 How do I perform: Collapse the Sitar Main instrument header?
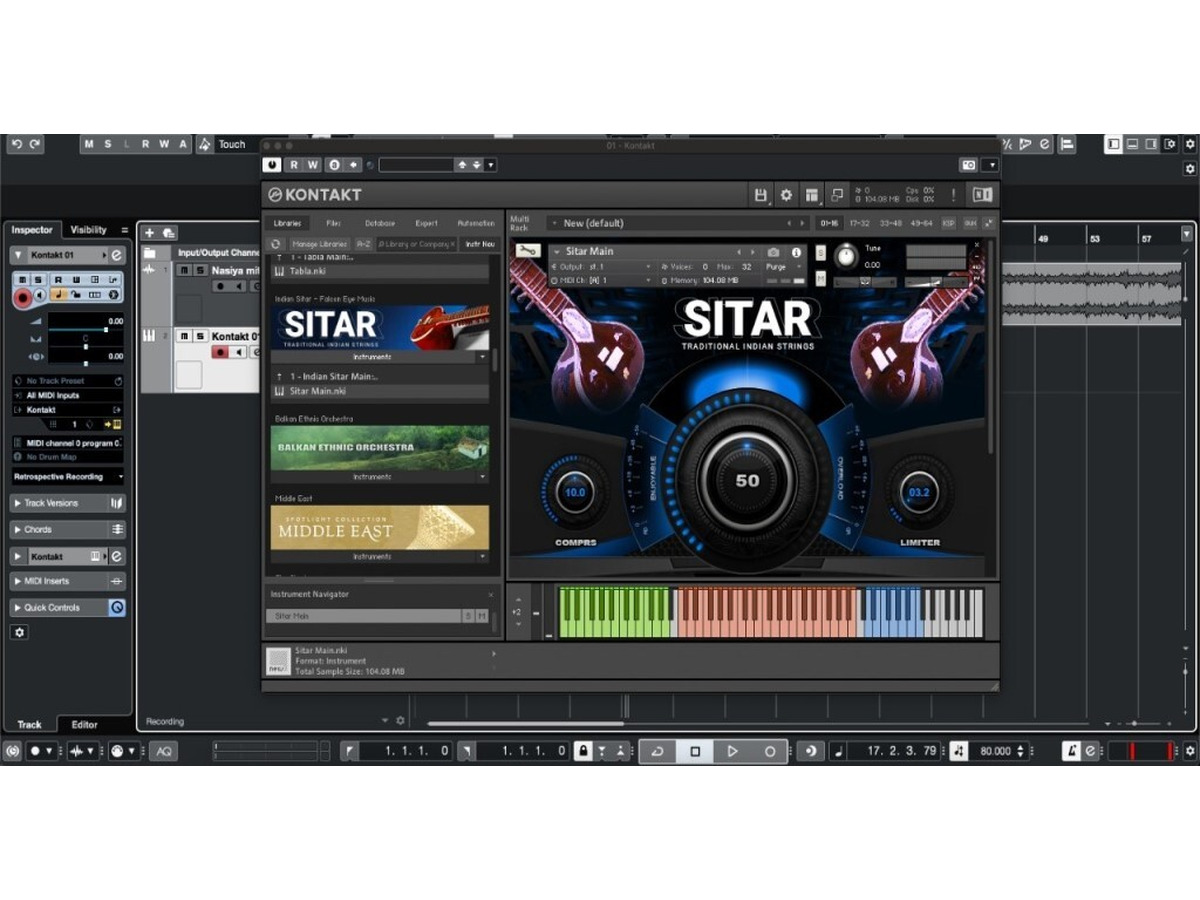tap(558, 251)
